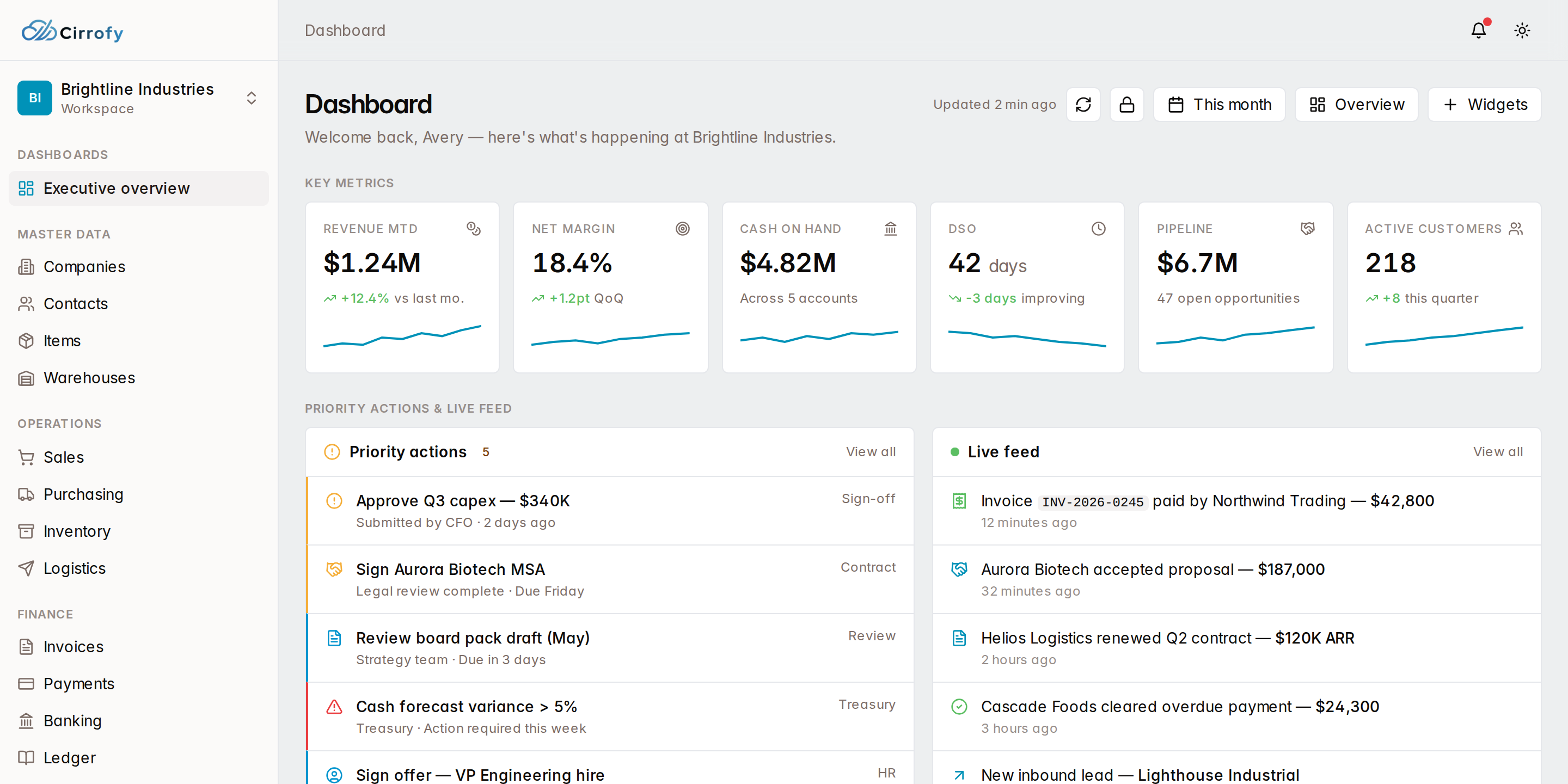Open Approve Q3 capex — $340K action
Viewport: 1568px width, 784px height.
coord(610,511)
